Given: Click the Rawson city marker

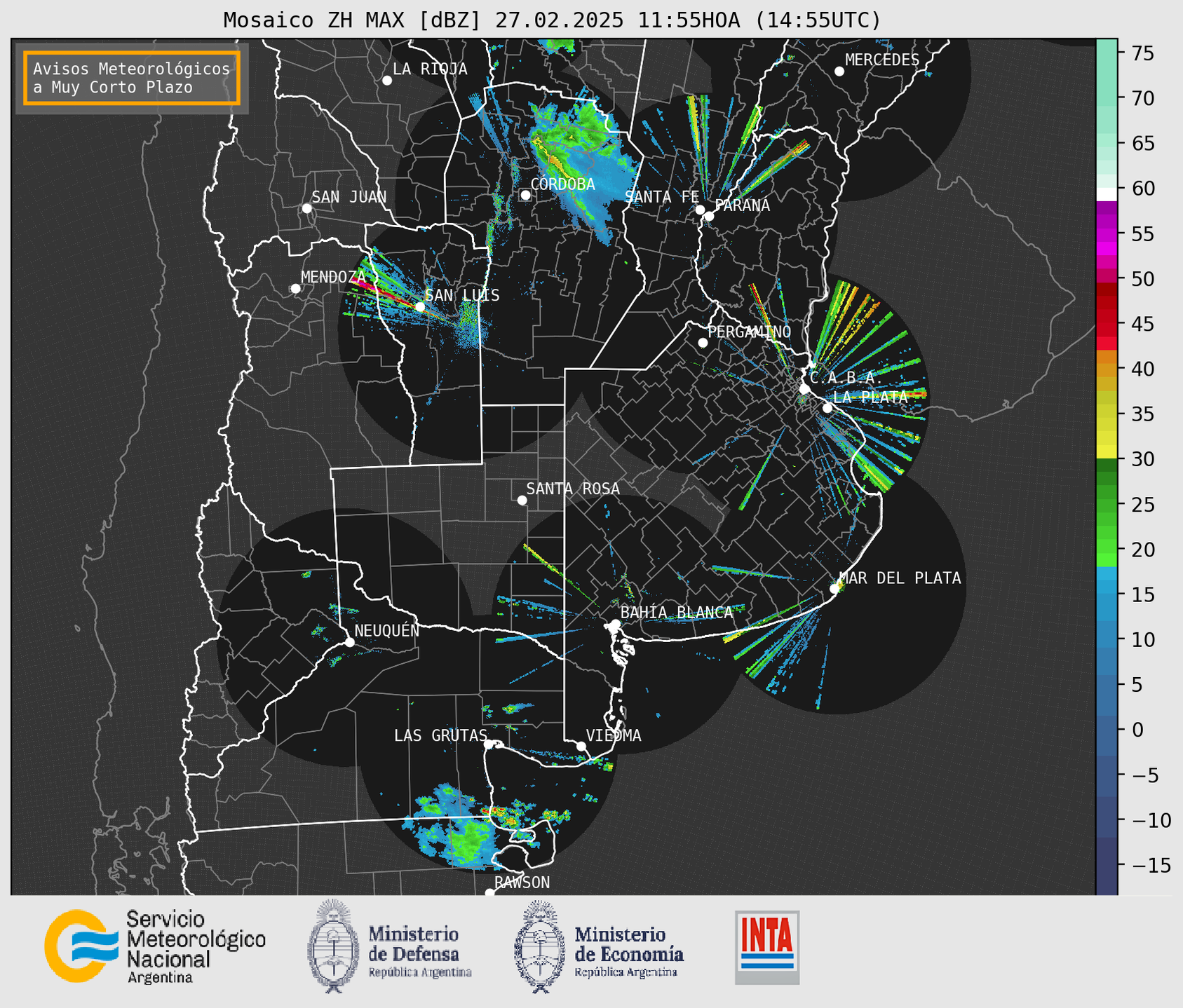Looking at the screenshot, I should (489, 893).
